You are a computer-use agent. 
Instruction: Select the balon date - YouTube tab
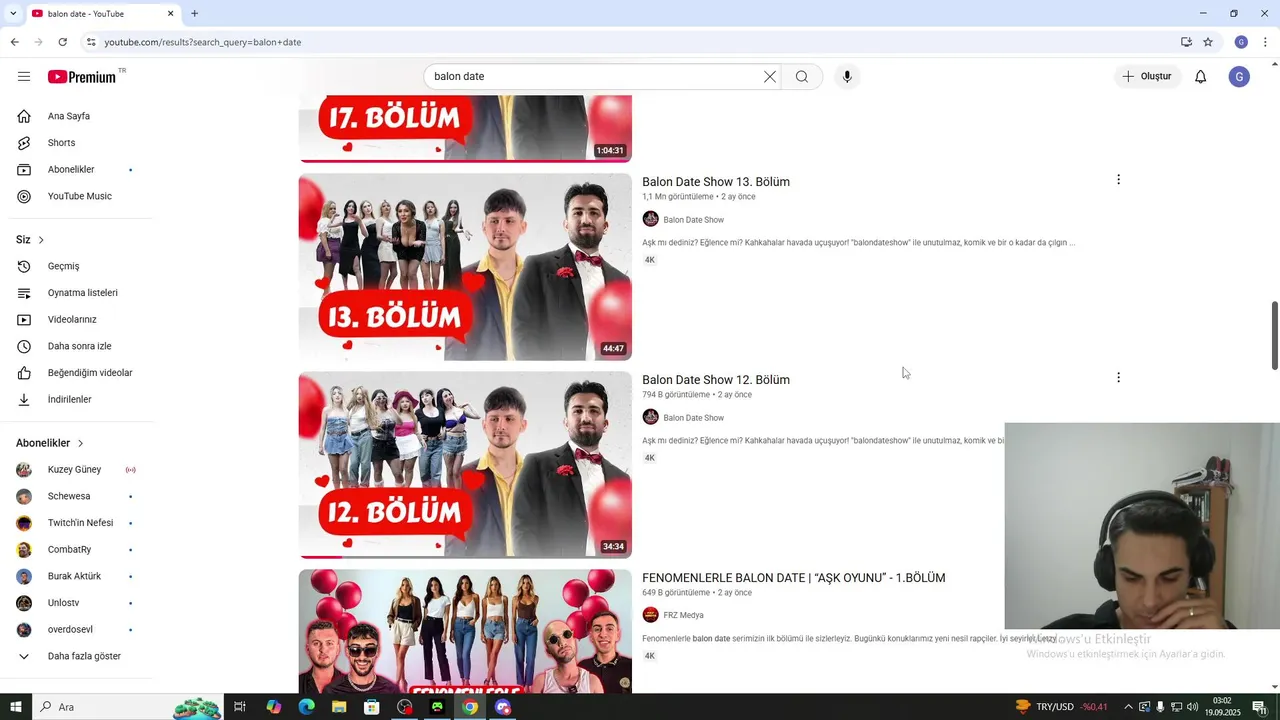pyautogui.click(x=102, y=14)
